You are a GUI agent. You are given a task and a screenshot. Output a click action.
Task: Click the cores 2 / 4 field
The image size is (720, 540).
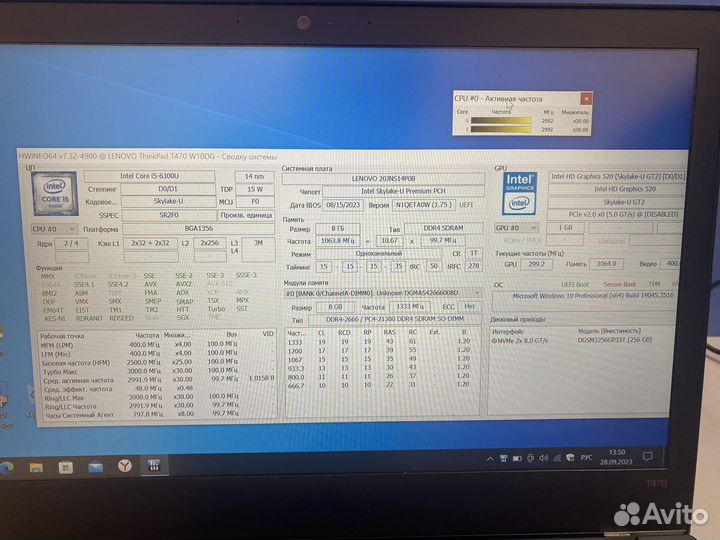pos(71,243)
